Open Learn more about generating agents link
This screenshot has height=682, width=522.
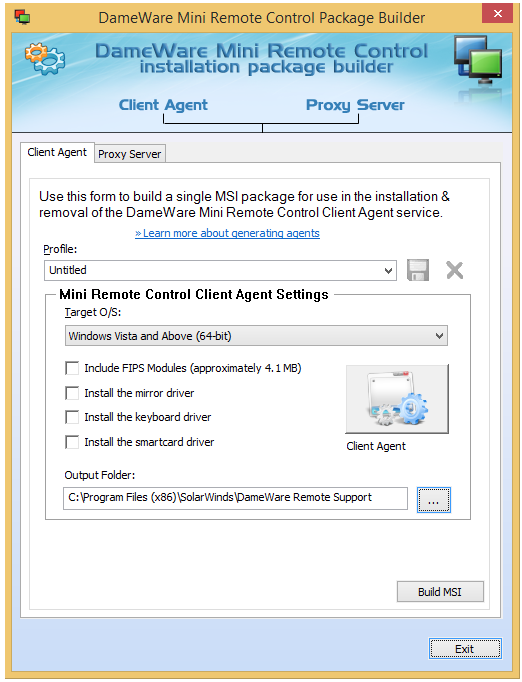point(227,233)
